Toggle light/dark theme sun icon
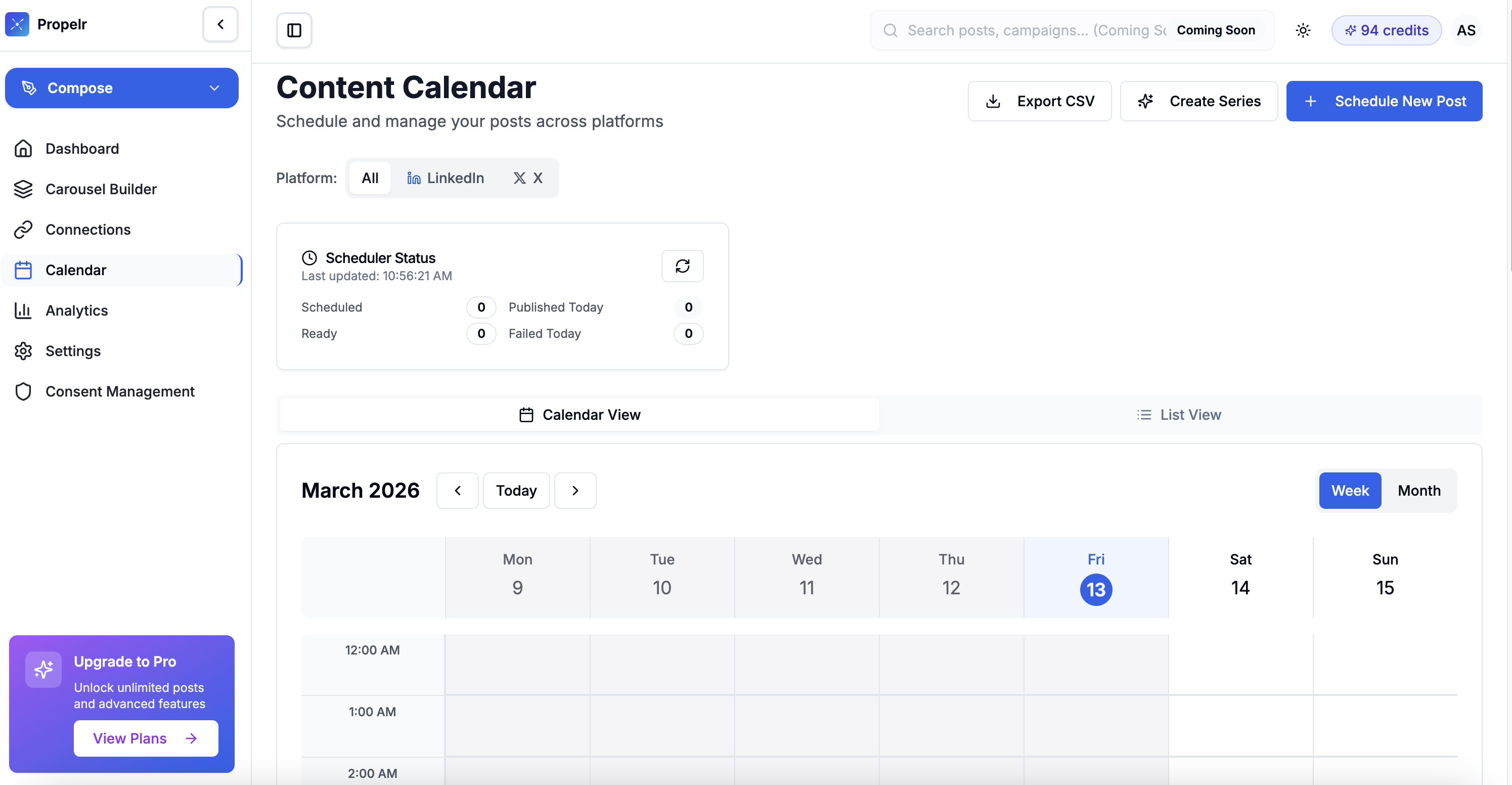The width and height of the screenshot is (1512, 785). pos(1303,30)
